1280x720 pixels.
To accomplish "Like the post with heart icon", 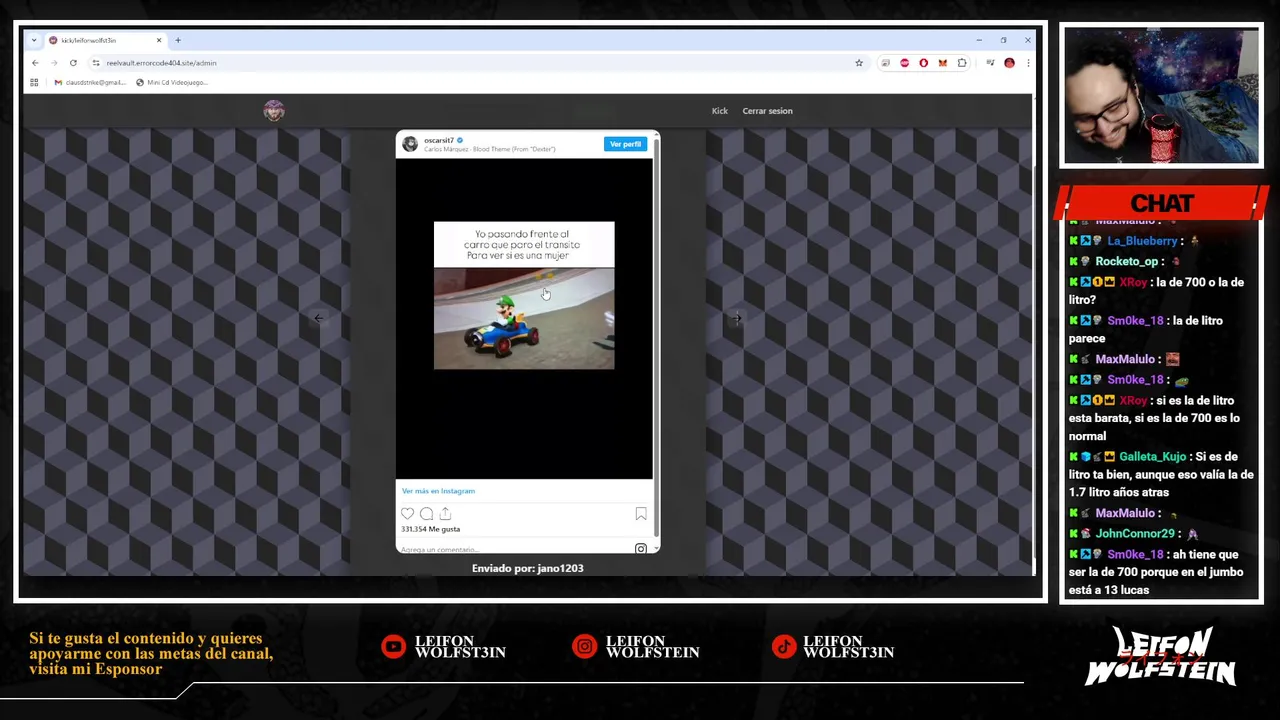I will (407, 514).
